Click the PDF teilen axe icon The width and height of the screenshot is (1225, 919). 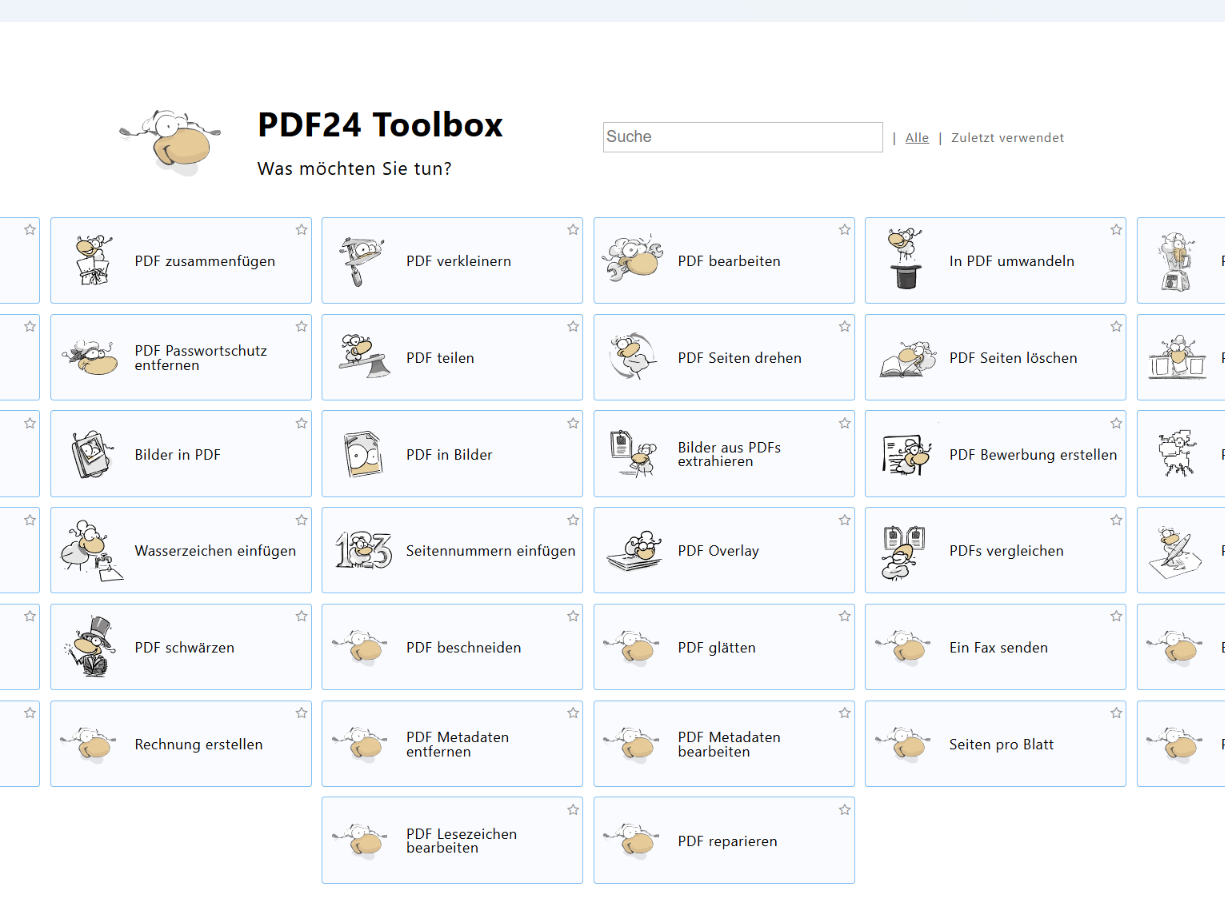pos(362,354)
